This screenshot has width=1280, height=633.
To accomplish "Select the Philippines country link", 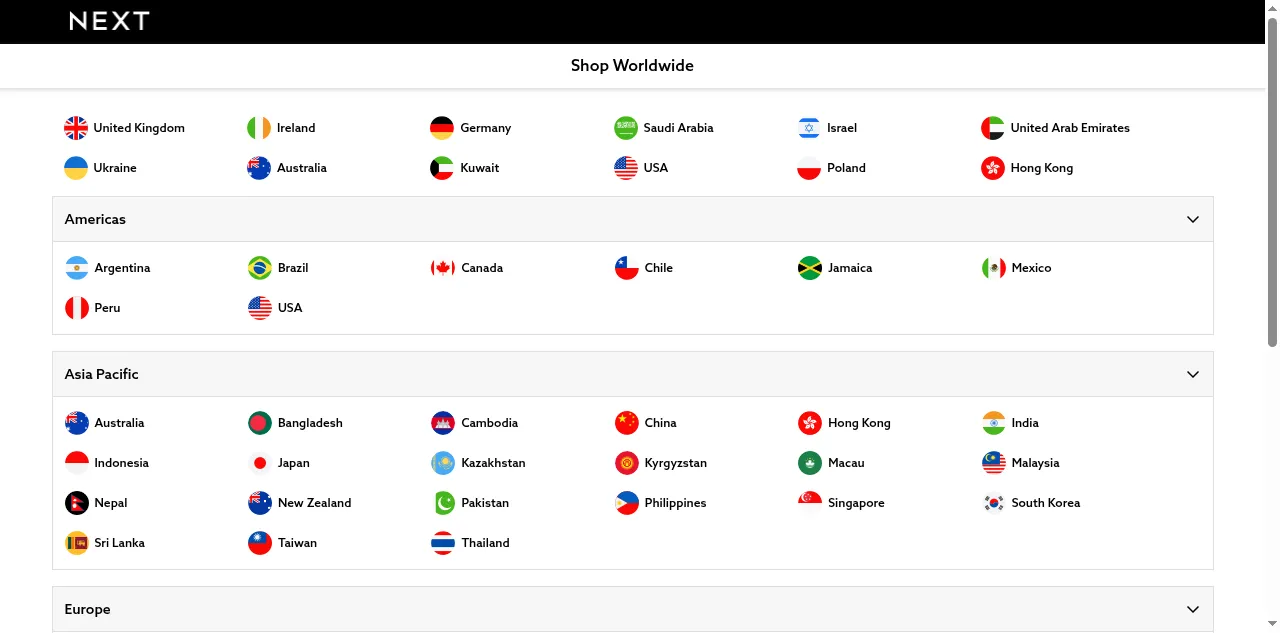I will click(x=675, y=503).
